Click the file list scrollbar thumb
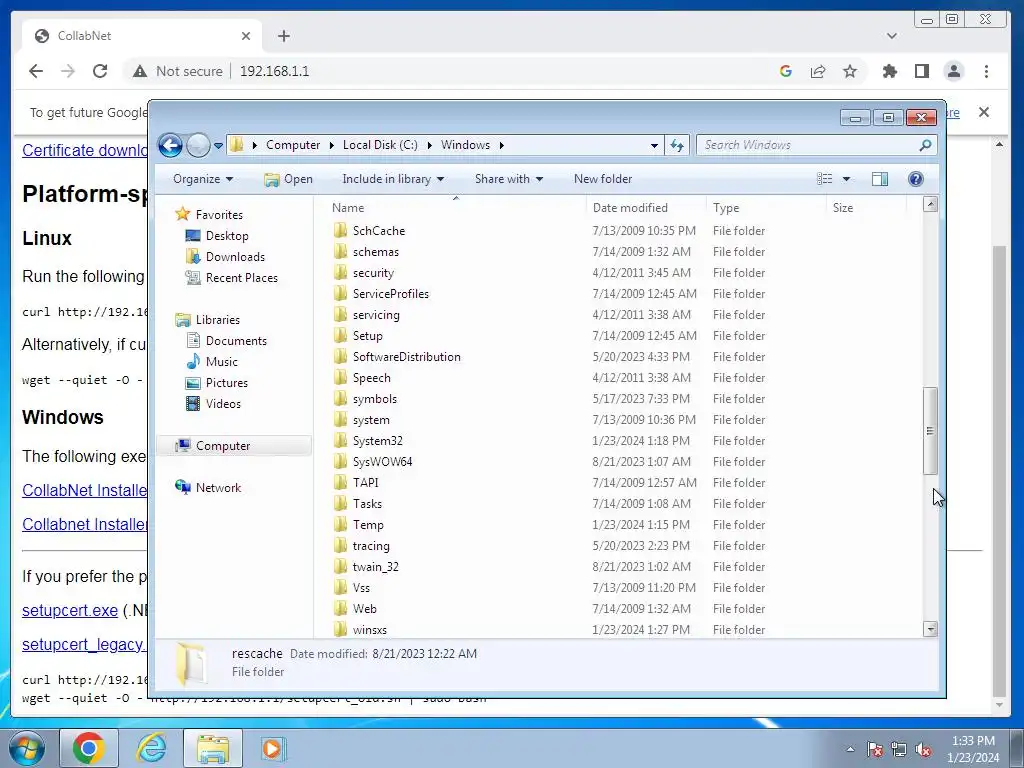The height and width of the screenshot is (768, 1024). [x=930, y=431]
